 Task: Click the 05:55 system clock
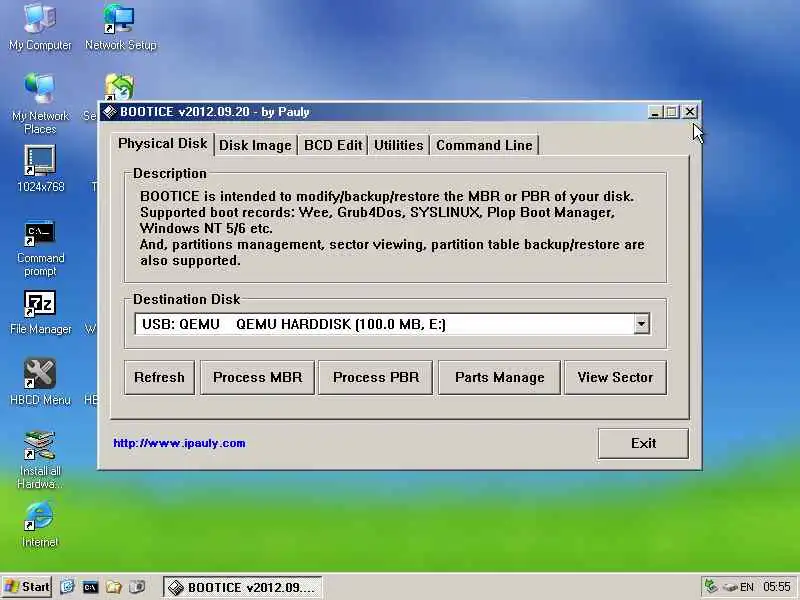tap(777, 587)
